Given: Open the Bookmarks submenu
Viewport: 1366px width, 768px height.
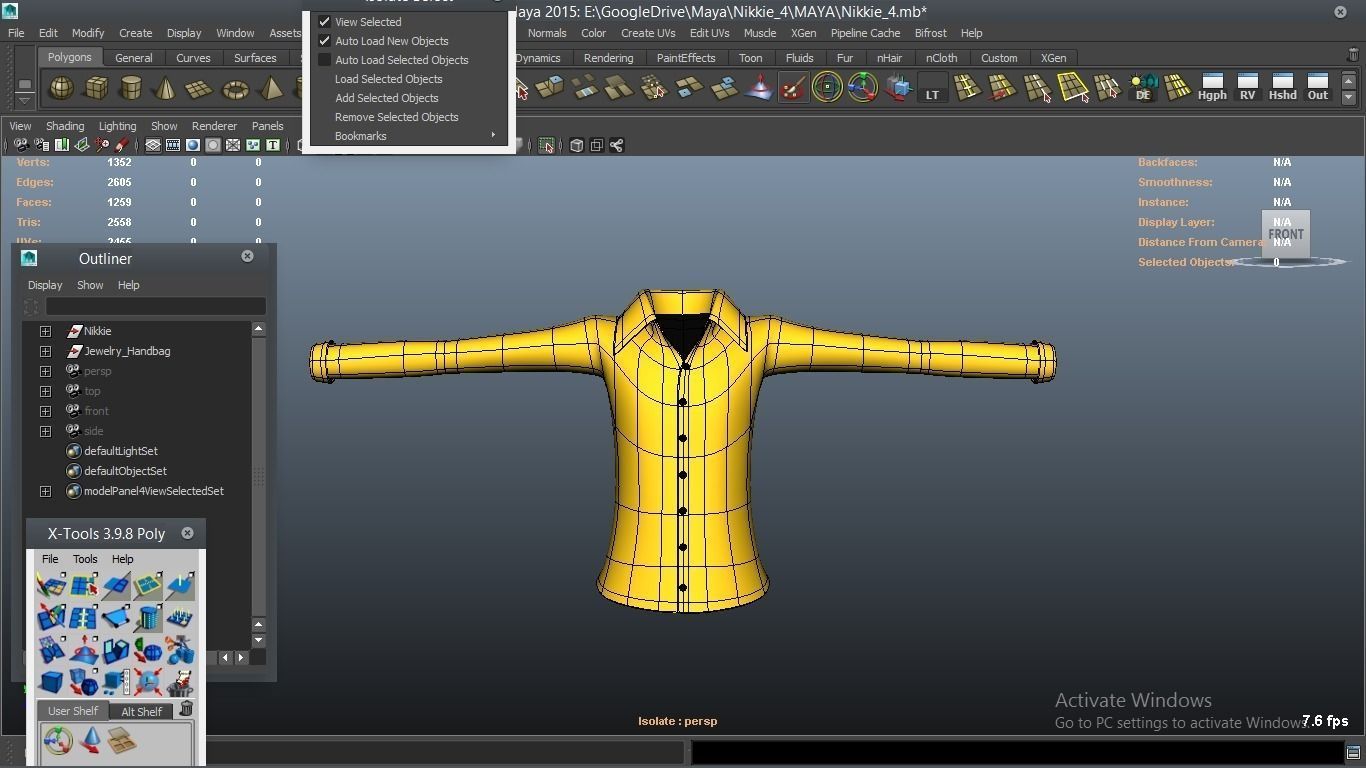Looking at the screenshot, I should (409, 136).
